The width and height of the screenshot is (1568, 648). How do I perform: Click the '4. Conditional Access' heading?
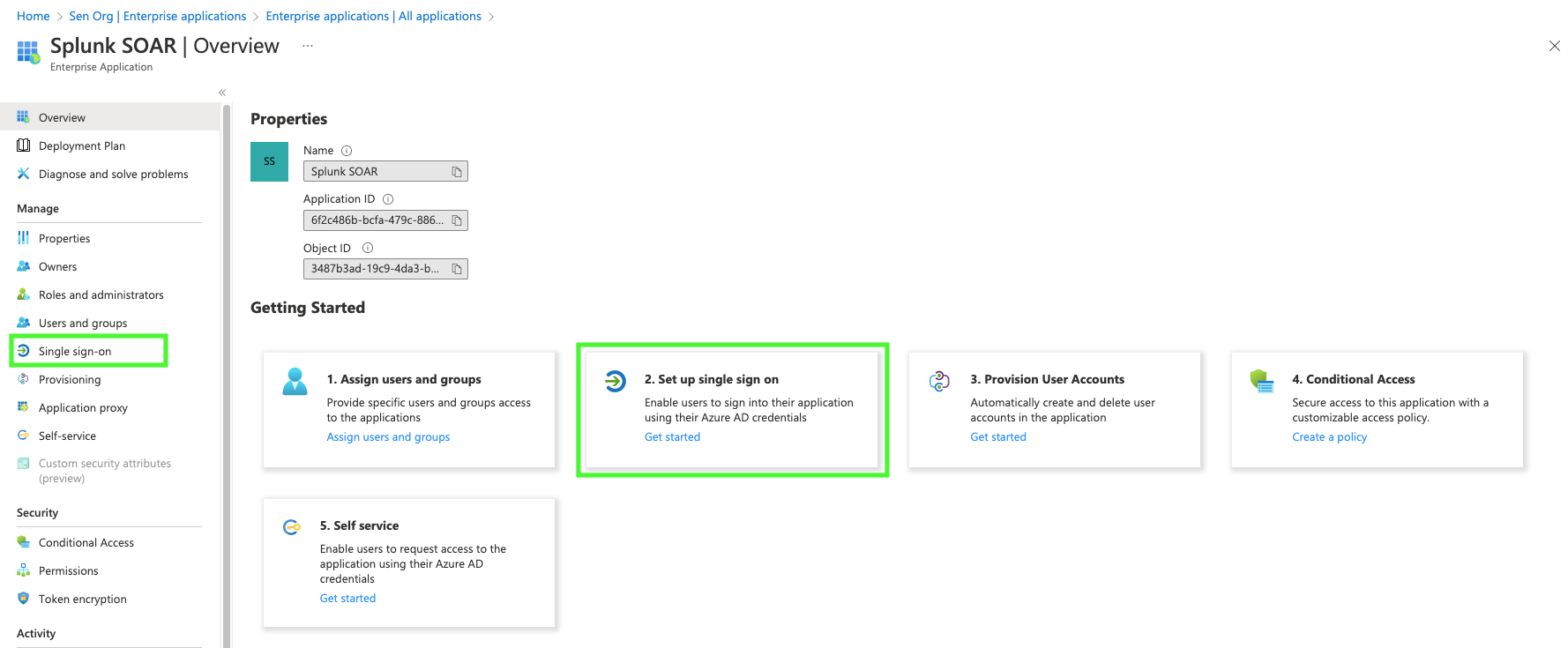[x=1354, y=379]
